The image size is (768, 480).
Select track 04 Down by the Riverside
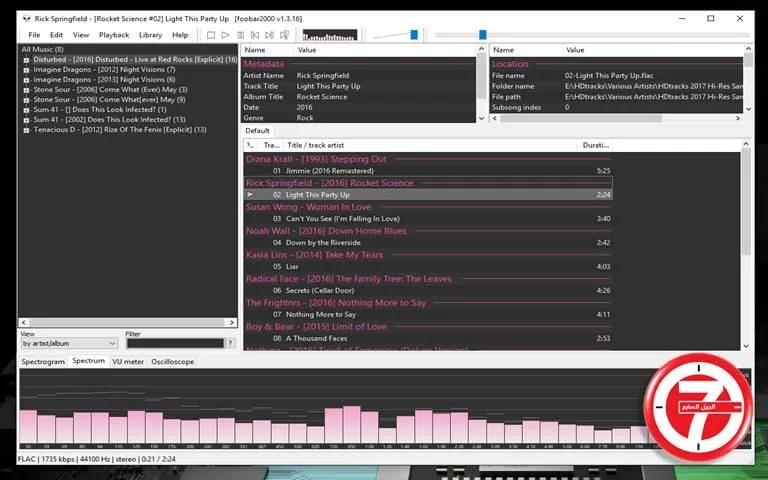428,243
